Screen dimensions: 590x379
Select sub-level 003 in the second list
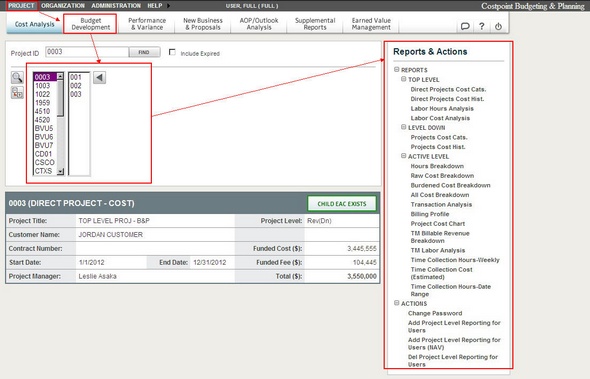tap(79, 94)
